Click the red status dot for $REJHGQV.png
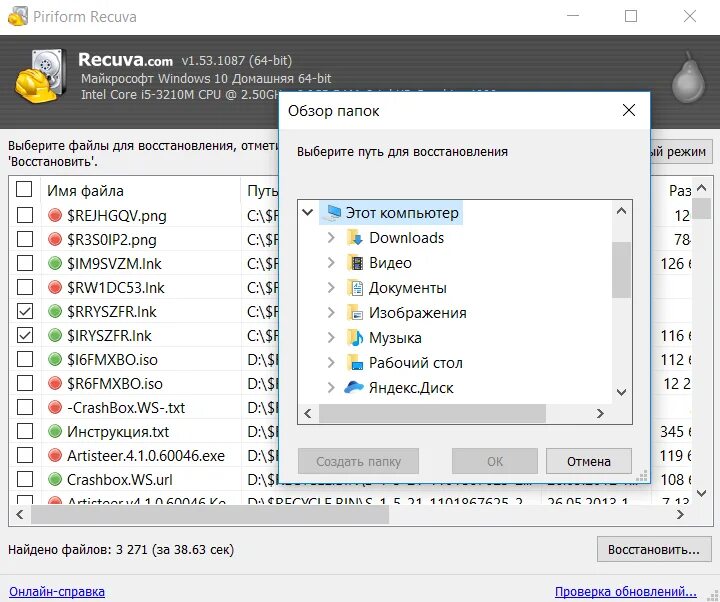 (55, 215)
